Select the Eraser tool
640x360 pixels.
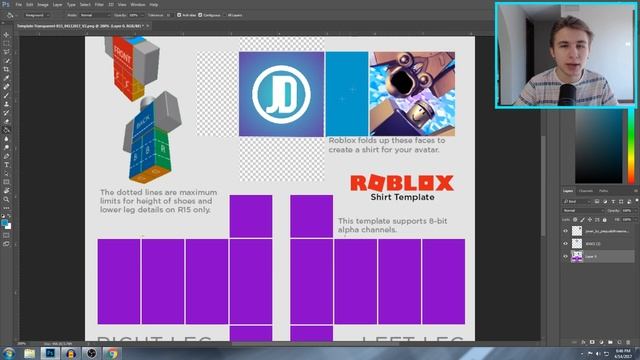point(6,121)
